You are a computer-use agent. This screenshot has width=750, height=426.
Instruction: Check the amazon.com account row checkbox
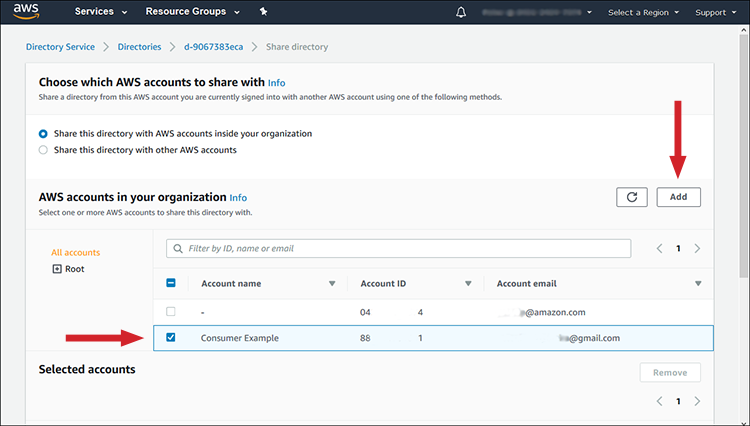tap(171, 312)
